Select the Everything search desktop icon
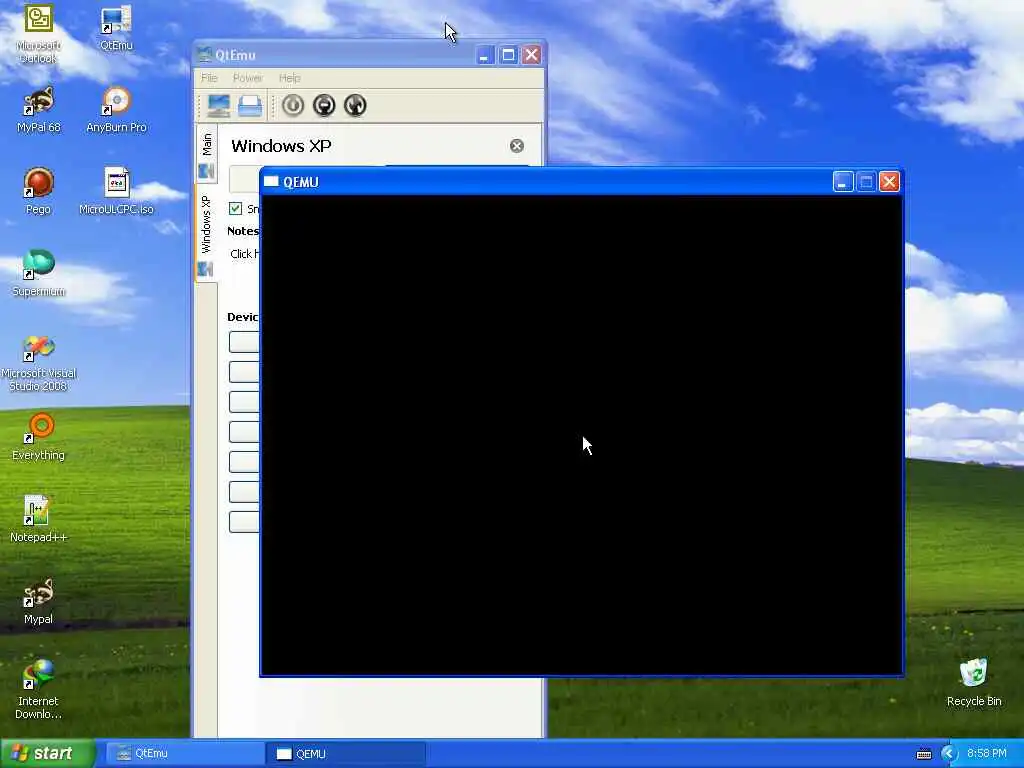1024x768 pixels. 39,438
